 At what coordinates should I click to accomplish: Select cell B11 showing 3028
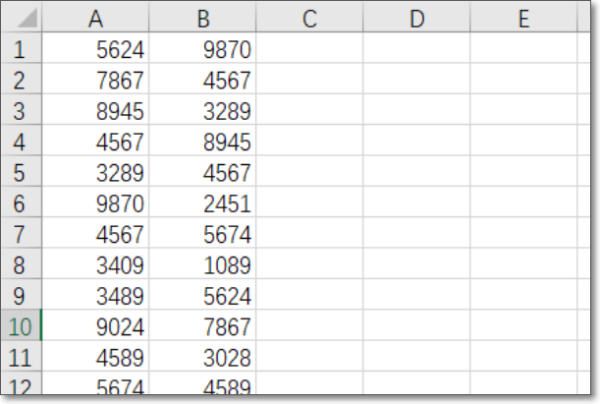(203, 356)
